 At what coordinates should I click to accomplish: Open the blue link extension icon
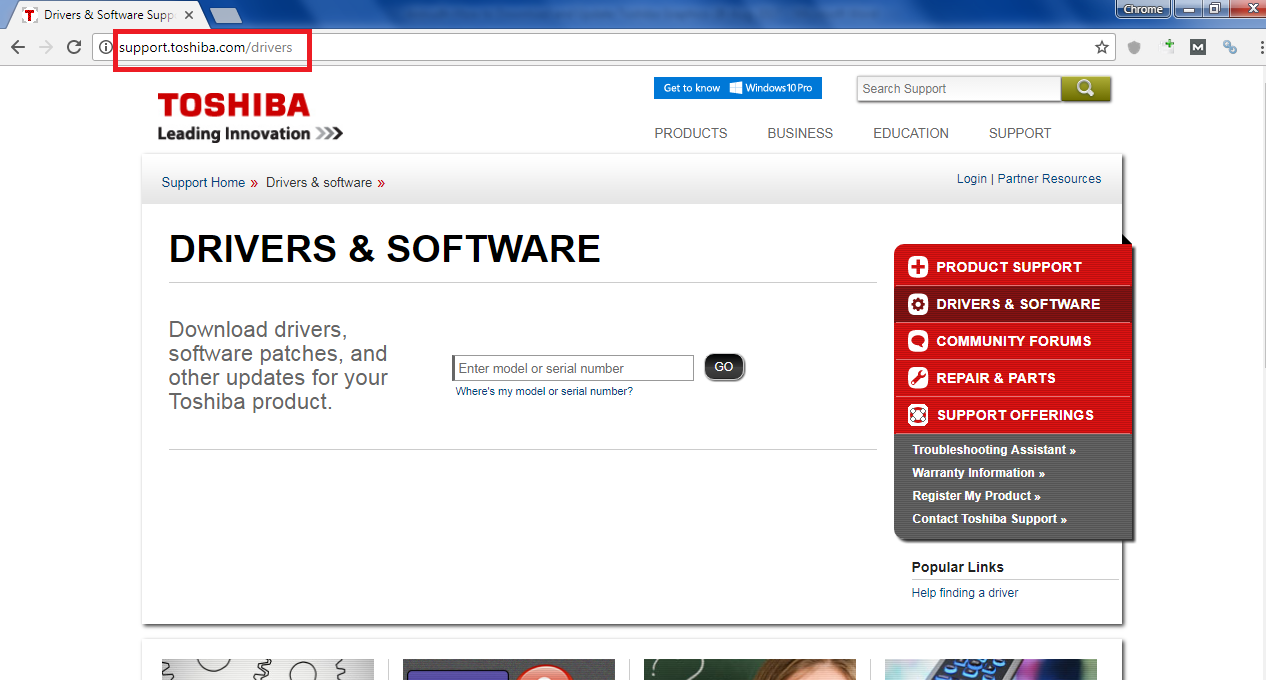pos(1230,47)
